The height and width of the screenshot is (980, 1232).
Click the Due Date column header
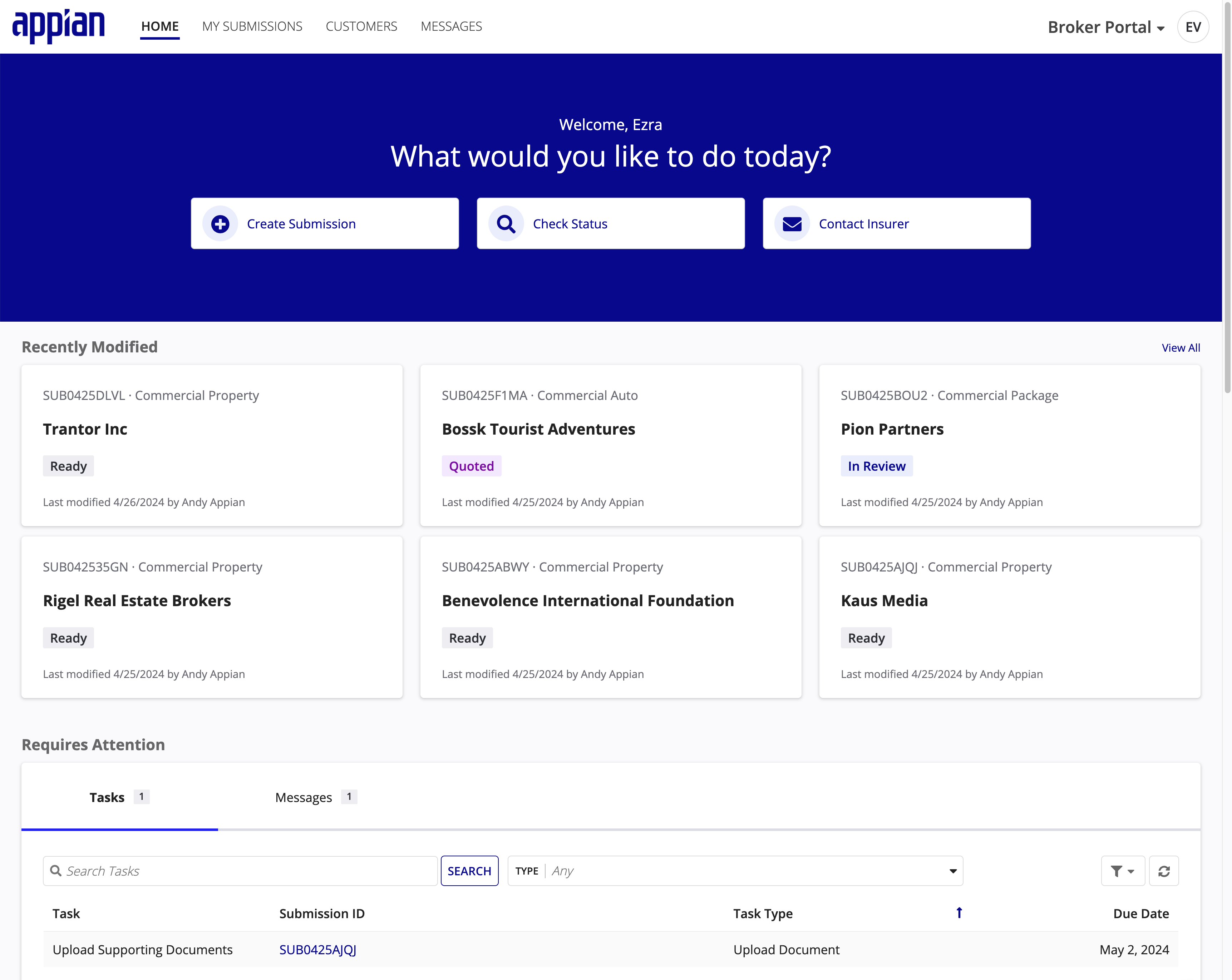click(1141, 914)
